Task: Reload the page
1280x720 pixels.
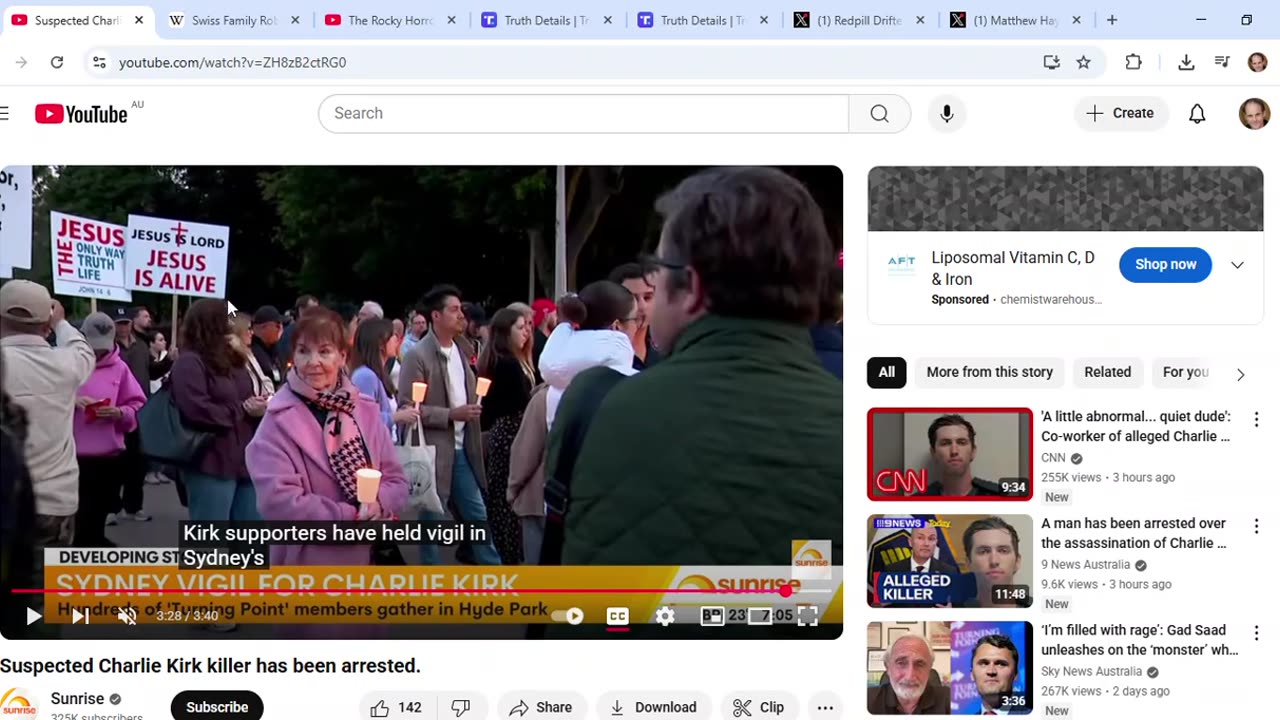Action: [x=57, y=62]
